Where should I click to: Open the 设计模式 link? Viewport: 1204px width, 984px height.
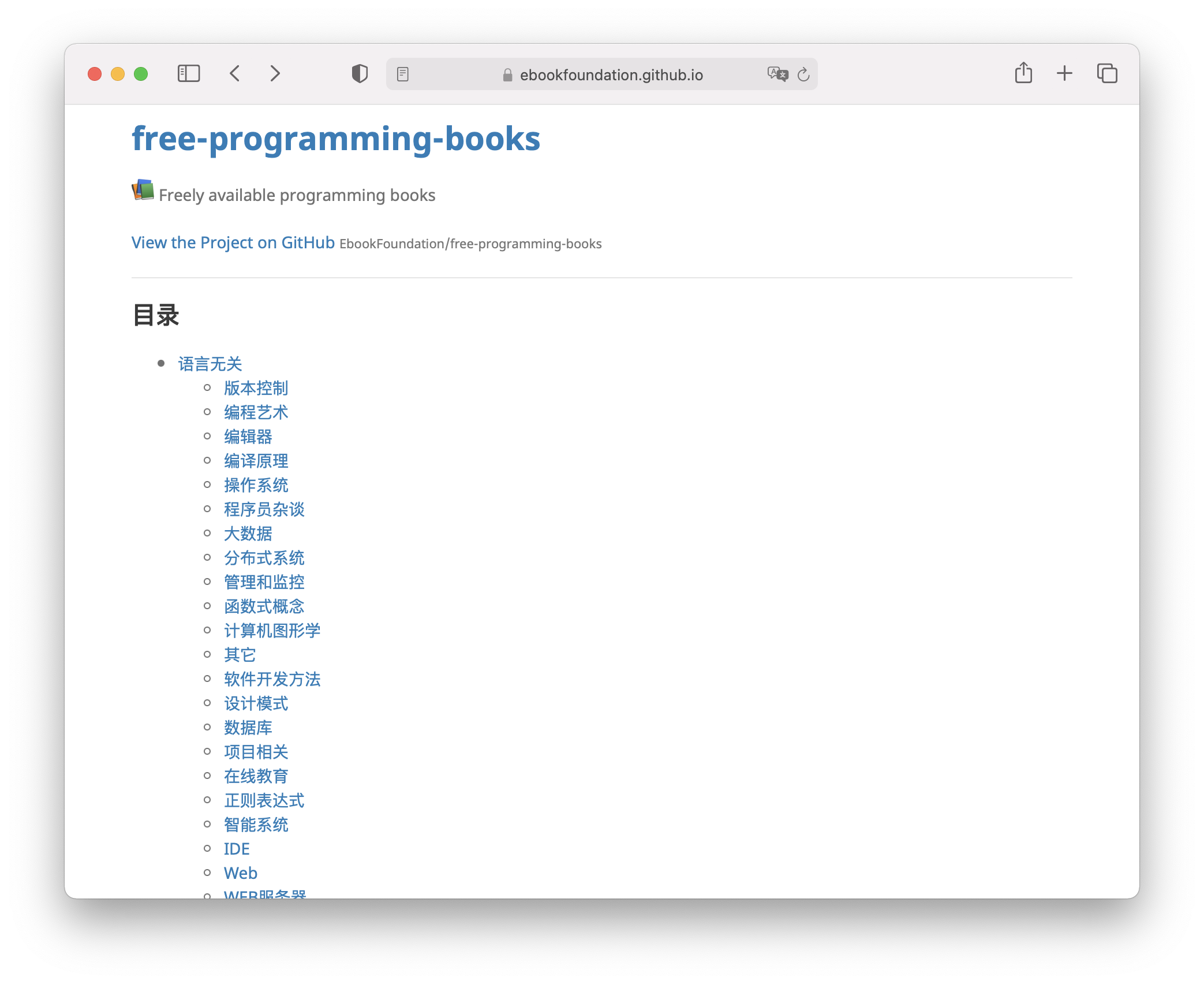point(256,703)
